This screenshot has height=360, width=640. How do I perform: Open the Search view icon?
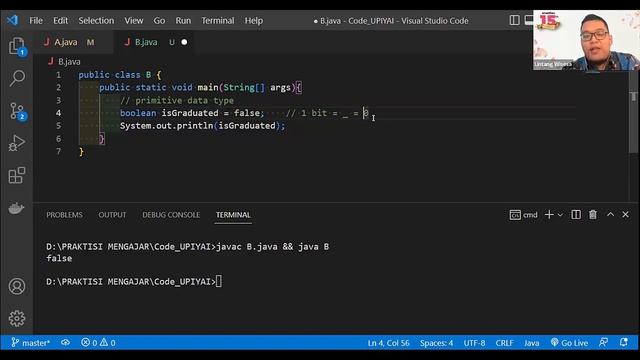[x=17, y=78]
